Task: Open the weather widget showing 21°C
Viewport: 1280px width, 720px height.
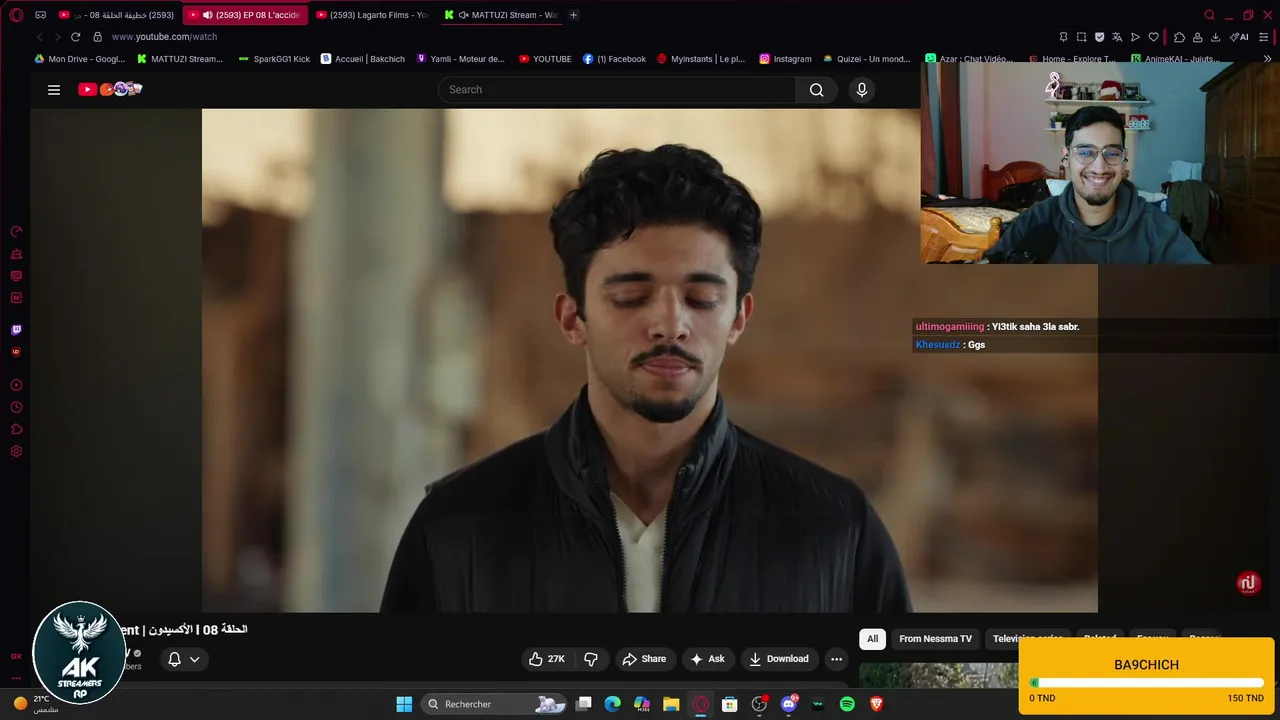Action: coord(35,704)
